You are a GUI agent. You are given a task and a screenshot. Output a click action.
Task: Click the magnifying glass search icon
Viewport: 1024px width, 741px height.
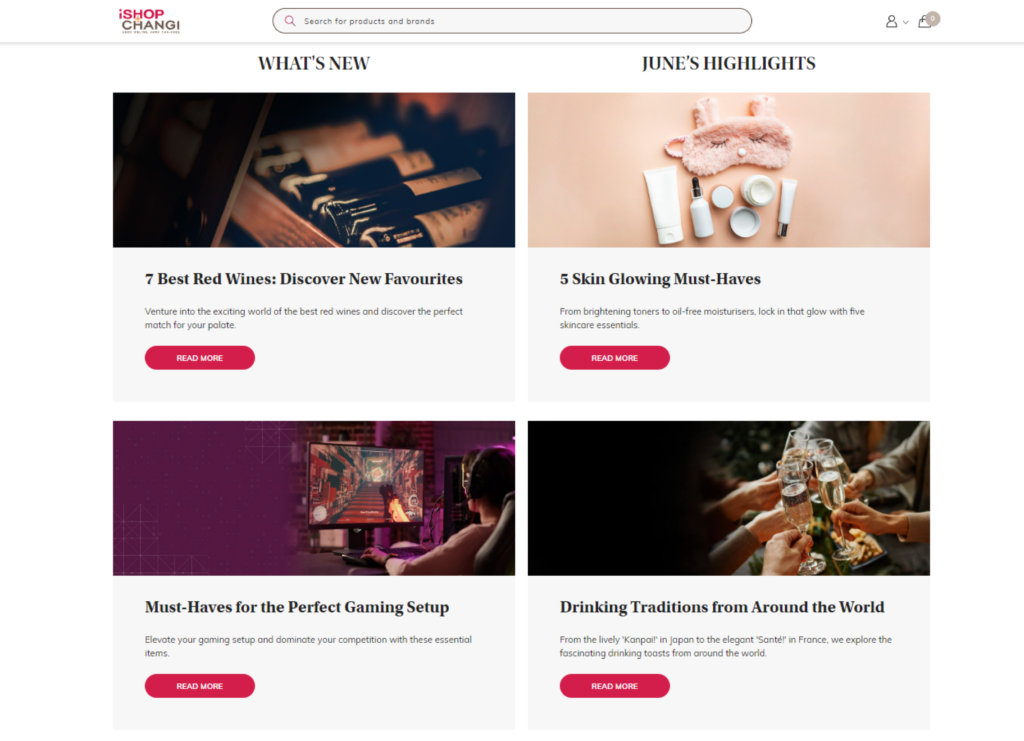290,21
